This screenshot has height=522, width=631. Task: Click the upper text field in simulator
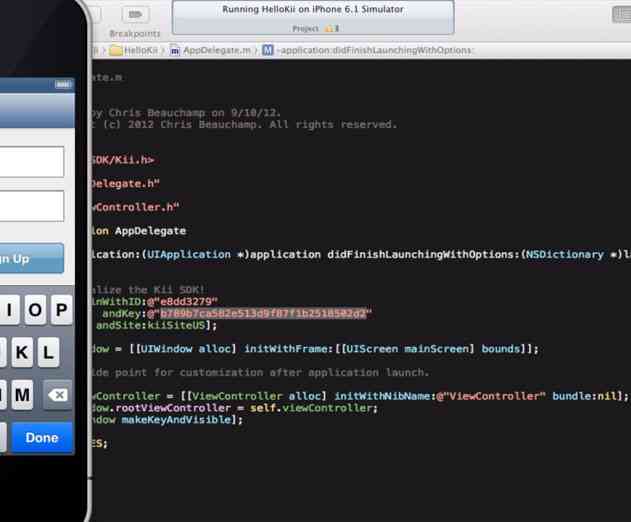point(30,162)
